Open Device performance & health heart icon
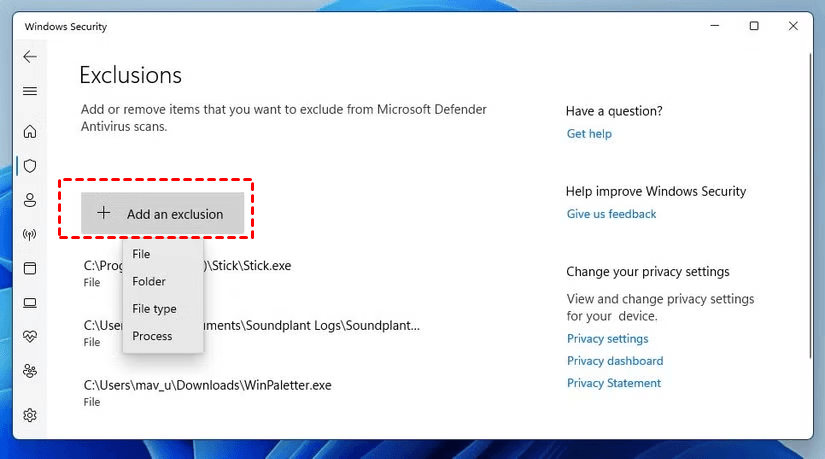This screenshot has height=459, width=825. click(x=30, y=337)
